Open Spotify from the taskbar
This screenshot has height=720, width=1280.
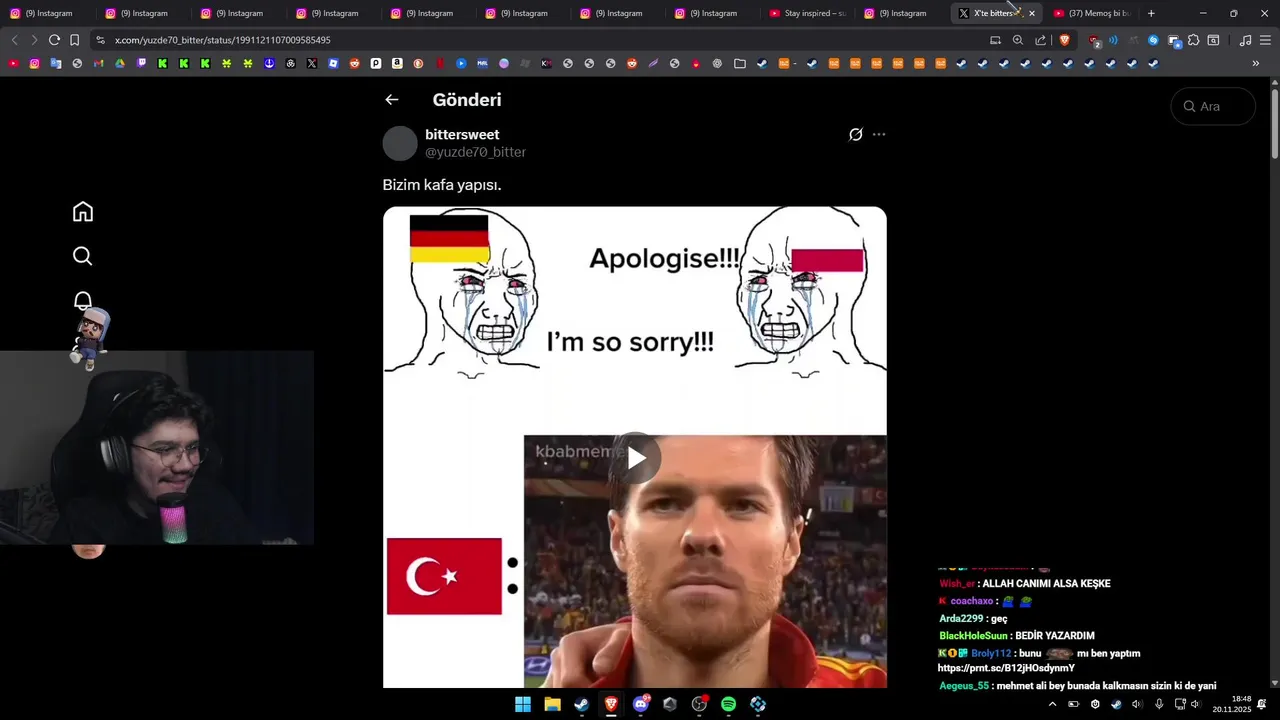(728, 704)
